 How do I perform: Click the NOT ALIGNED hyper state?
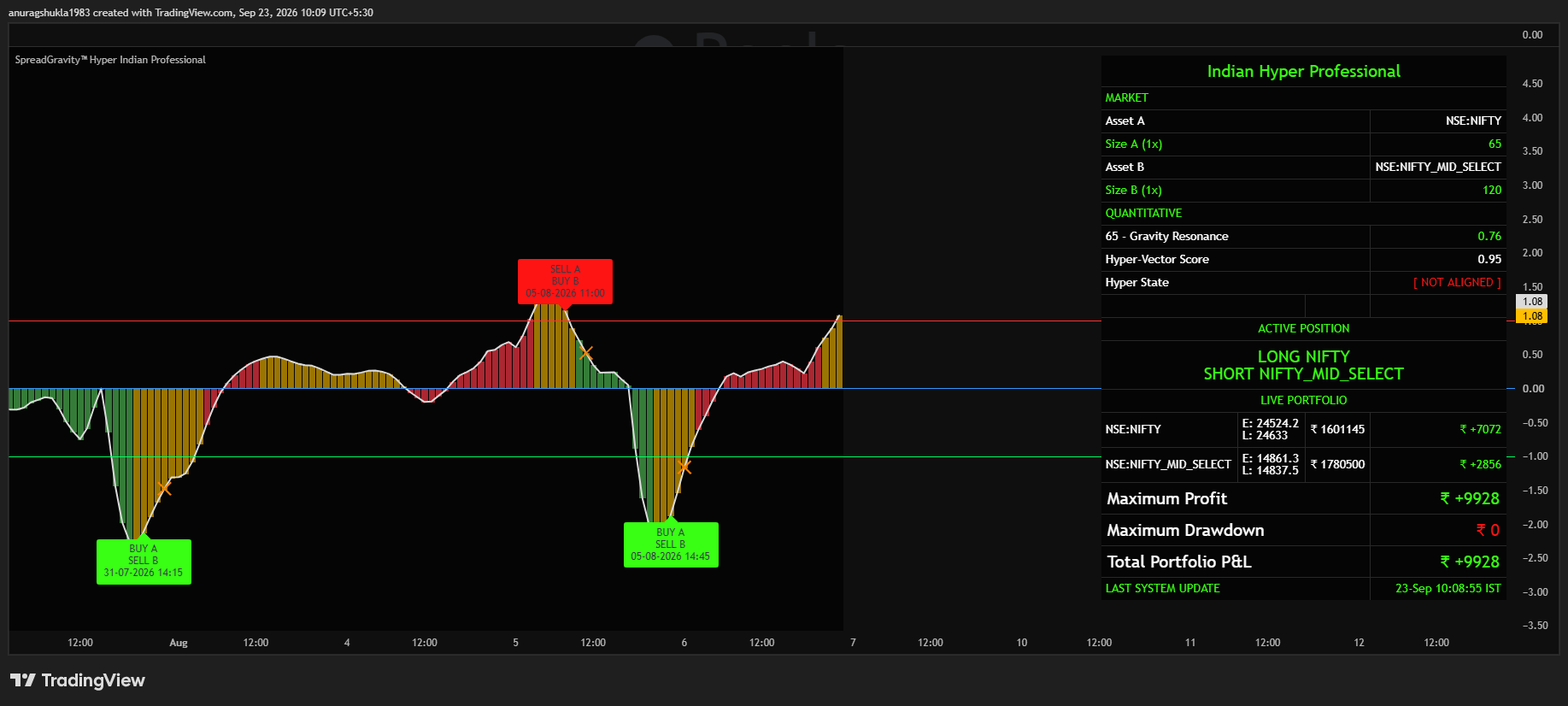pos(1457,283)
